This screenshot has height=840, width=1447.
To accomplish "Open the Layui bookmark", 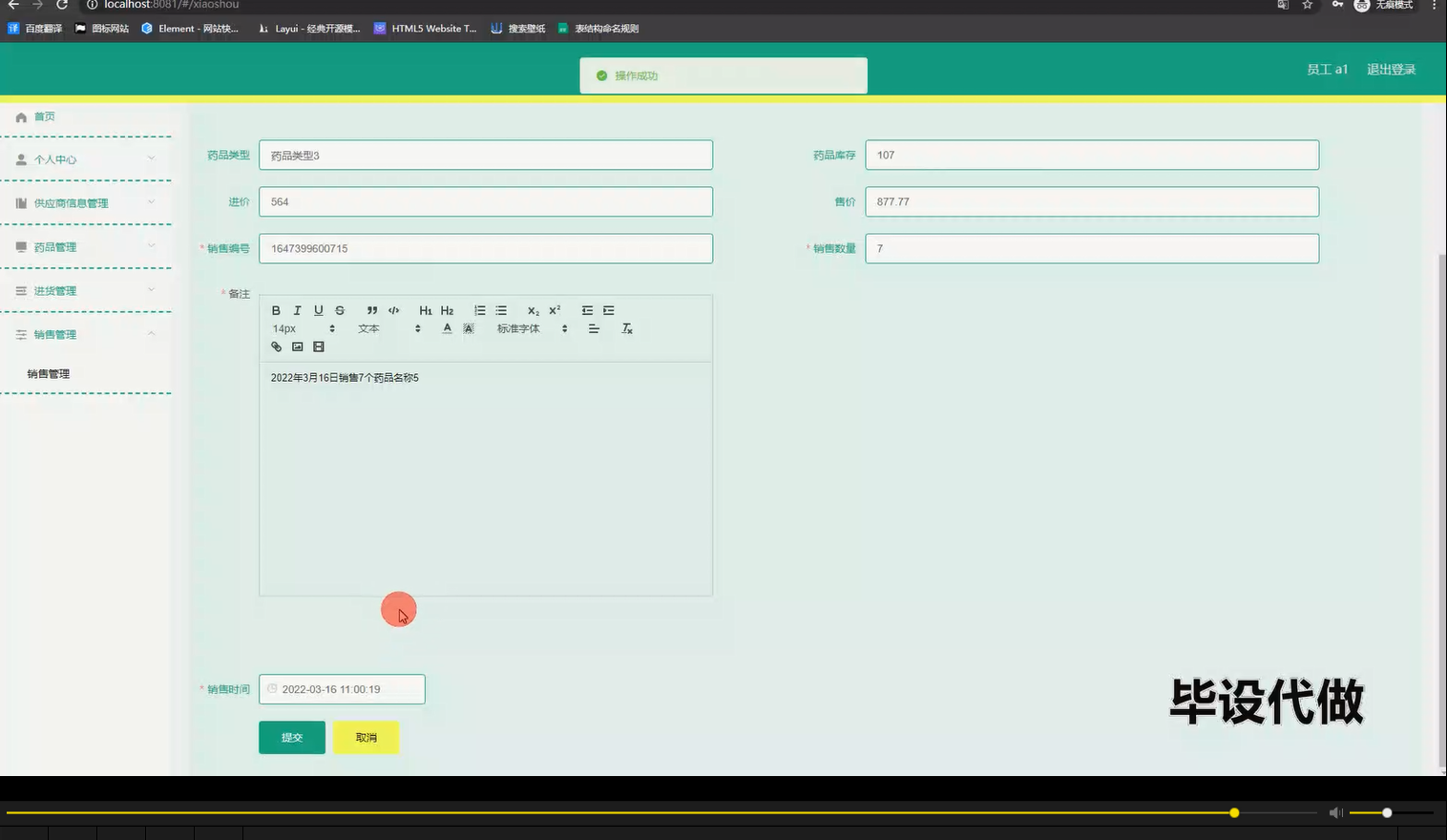I will coord(309,29).
